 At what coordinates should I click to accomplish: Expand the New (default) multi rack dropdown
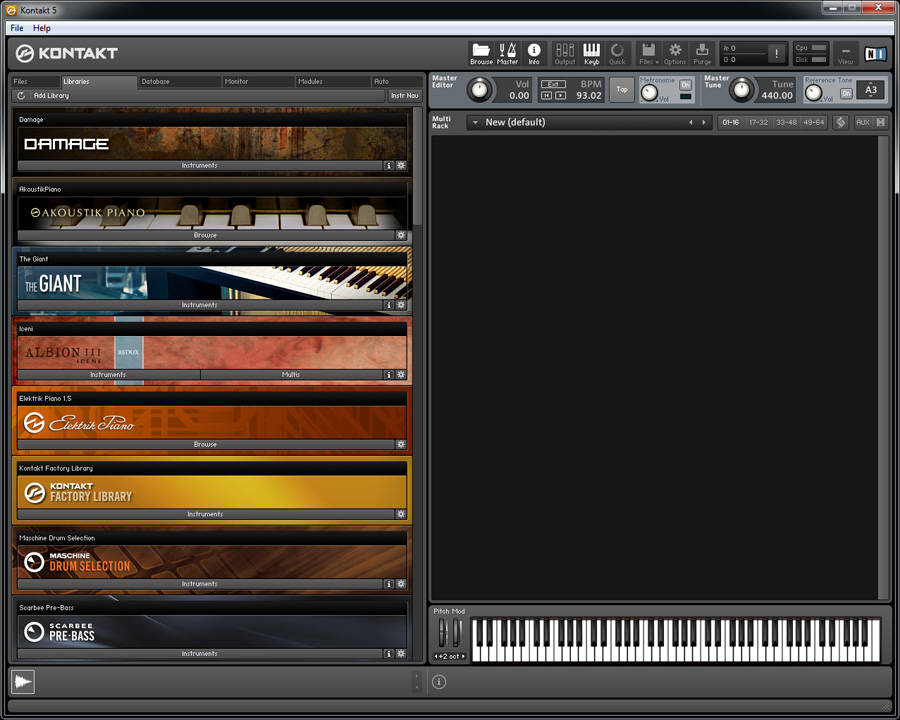[x=474, y=122]
